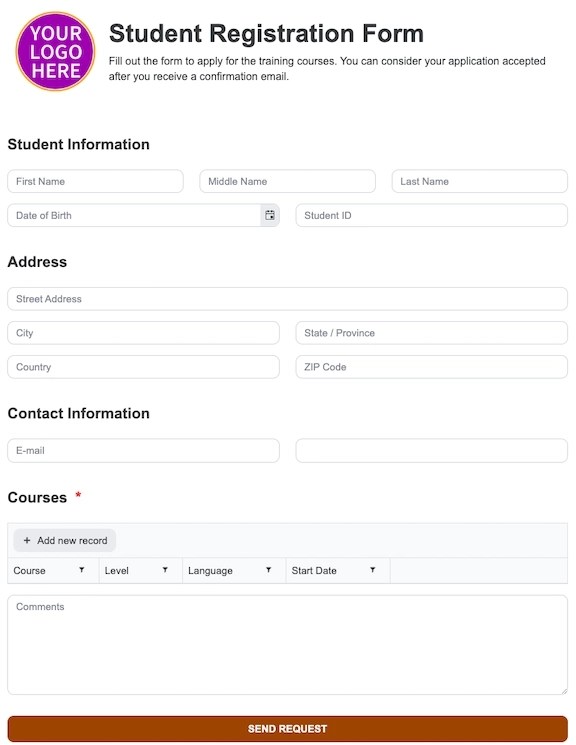Focus the City input
The image size is (576, 745).
tap(144, 333)
